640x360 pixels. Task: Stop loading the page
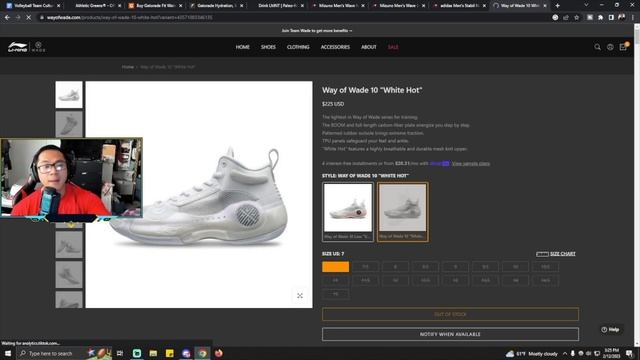click(29, 18)
